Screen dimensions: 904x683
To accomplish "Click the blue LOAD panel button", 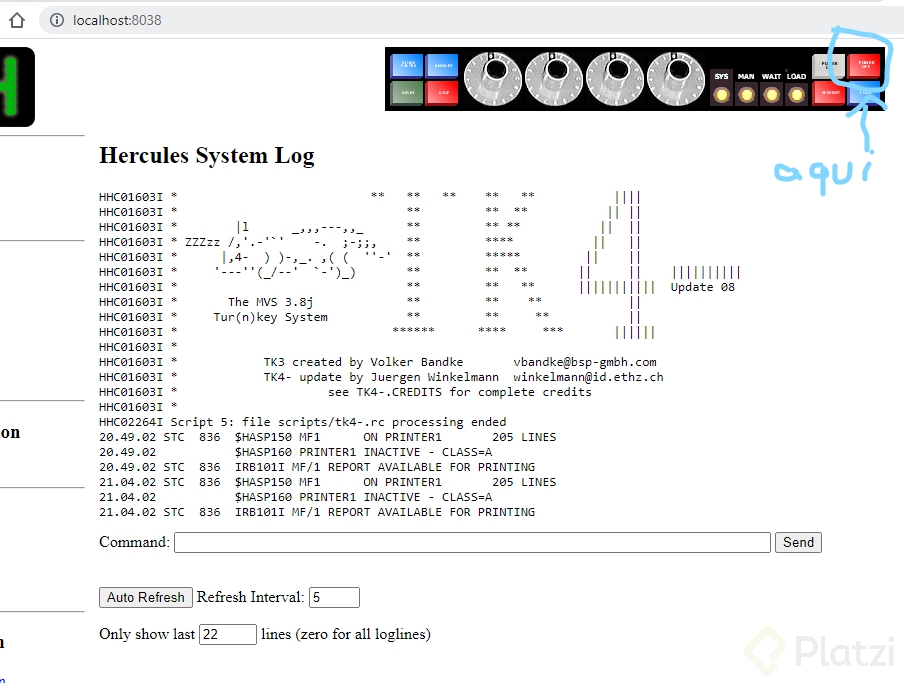I will pyautogui.click(x=864, y=93).
